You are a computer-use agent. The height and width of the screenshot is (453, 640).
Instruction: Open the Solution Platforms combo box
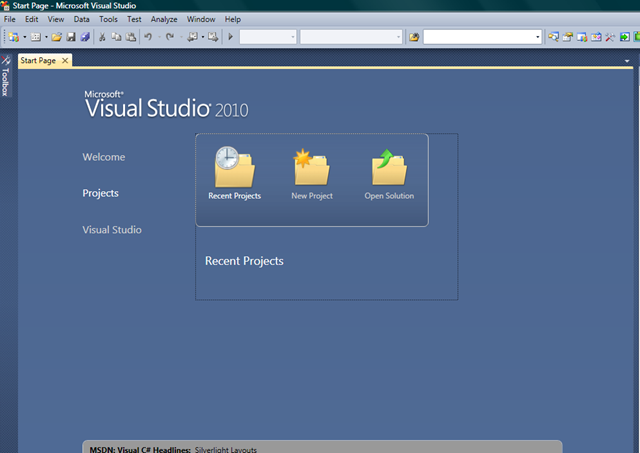[x=351, y=37]
